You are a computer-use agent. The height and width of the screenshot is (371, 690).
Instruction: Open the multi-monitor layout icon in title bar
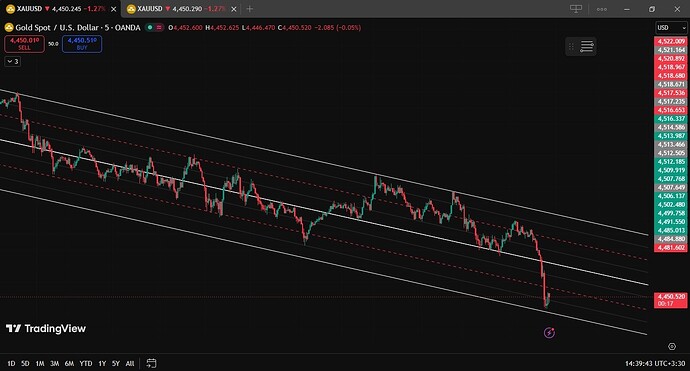click(x=576, y=9)
